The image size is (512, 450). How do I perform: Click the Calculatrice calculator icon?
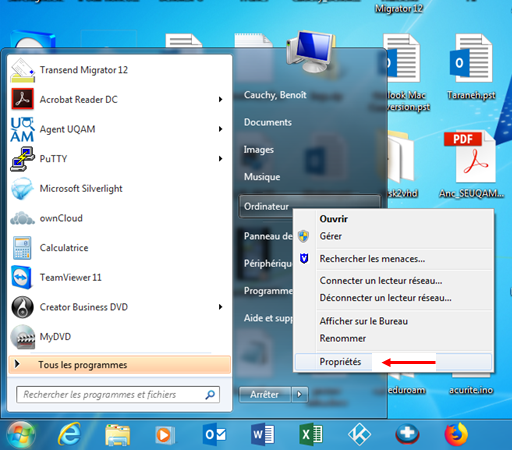coord(22,248)
